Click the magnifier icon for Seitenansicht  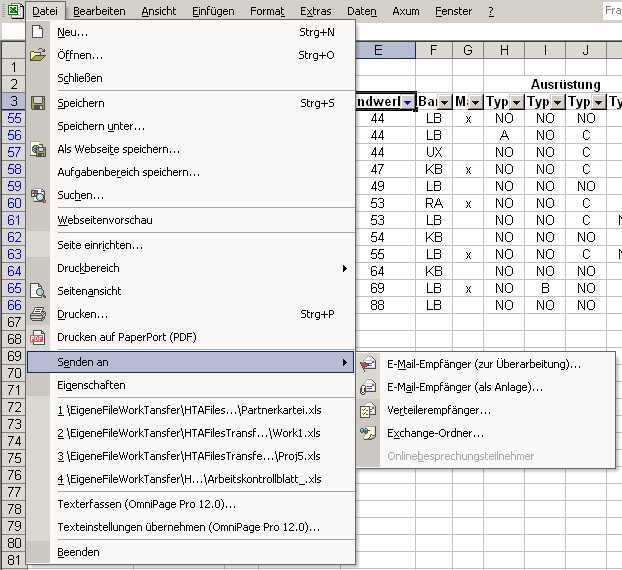point(38,291)
